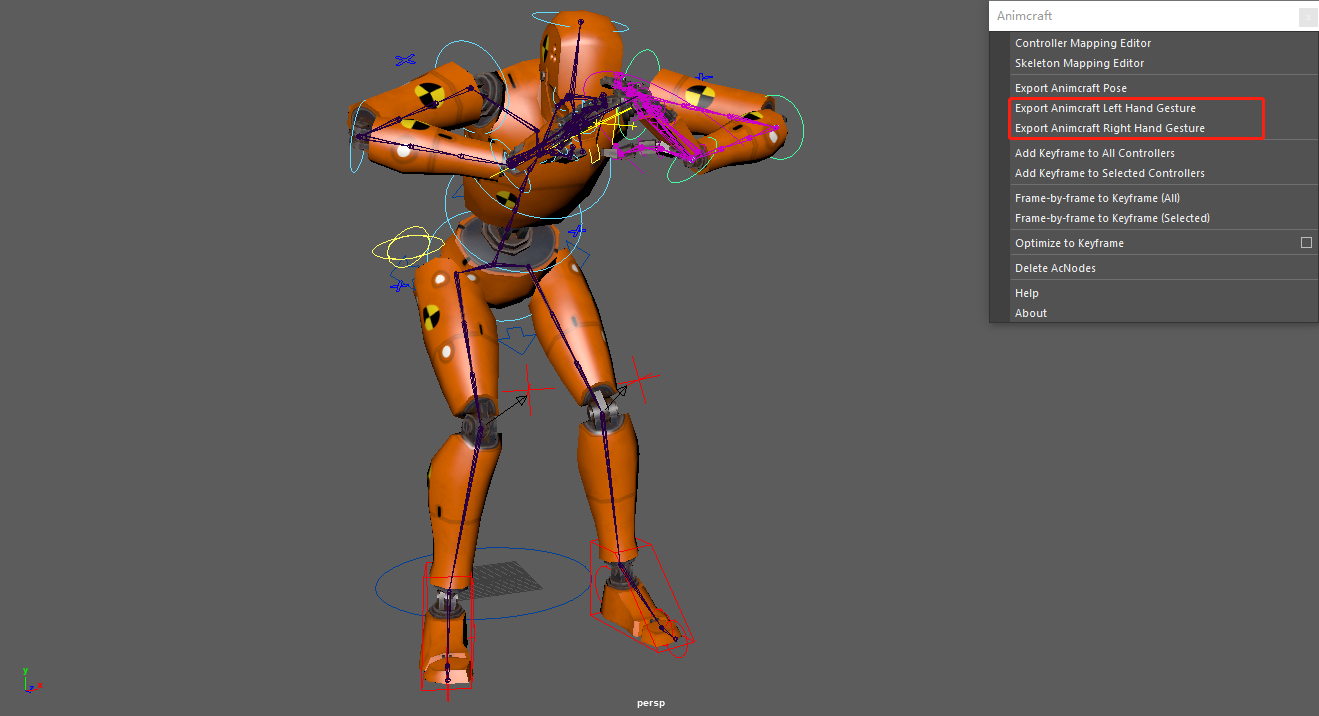Choose Add Keyframe to Selected Controllers

(1109, 173)
